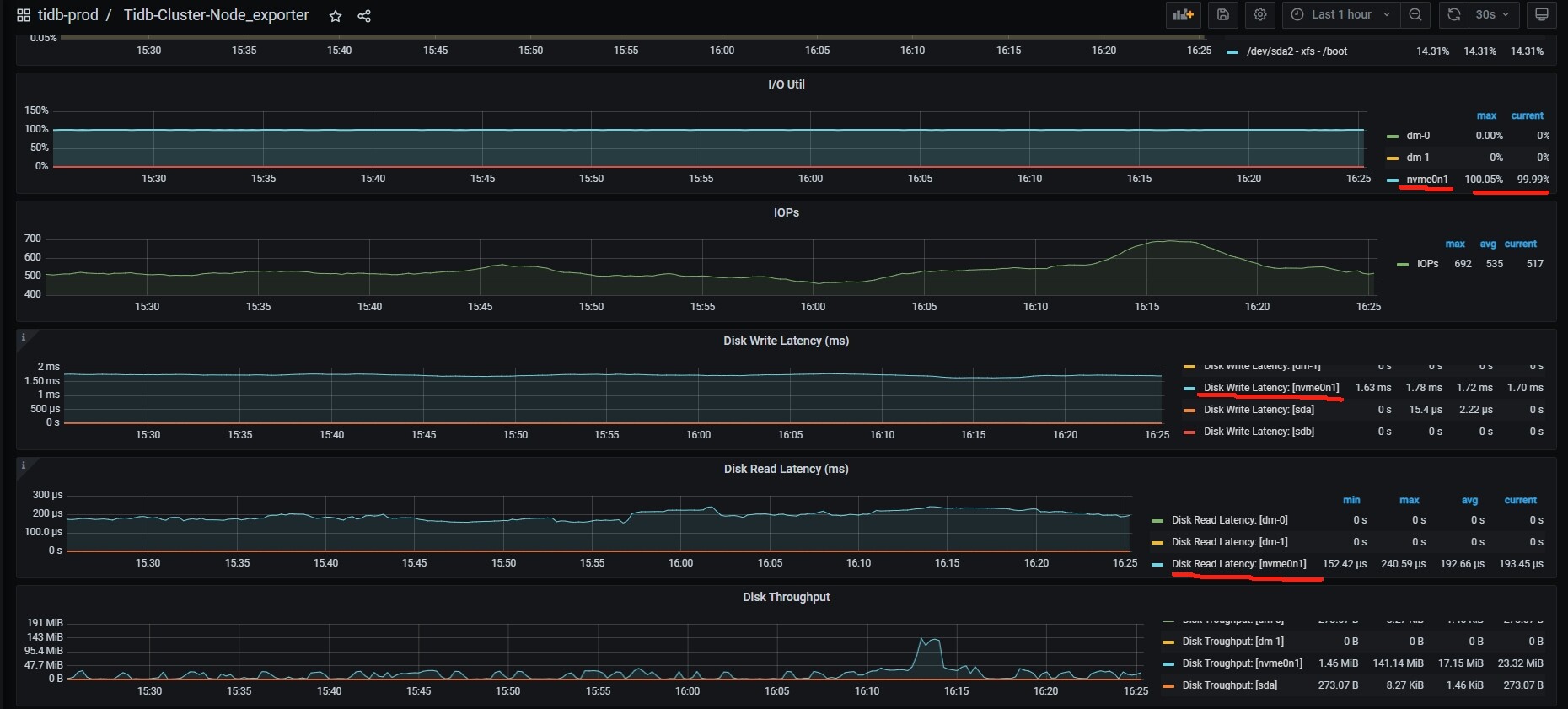Screen dimensions: 1568x709
Task: Show info for Disk Write Latency panel
Action: 24,337
